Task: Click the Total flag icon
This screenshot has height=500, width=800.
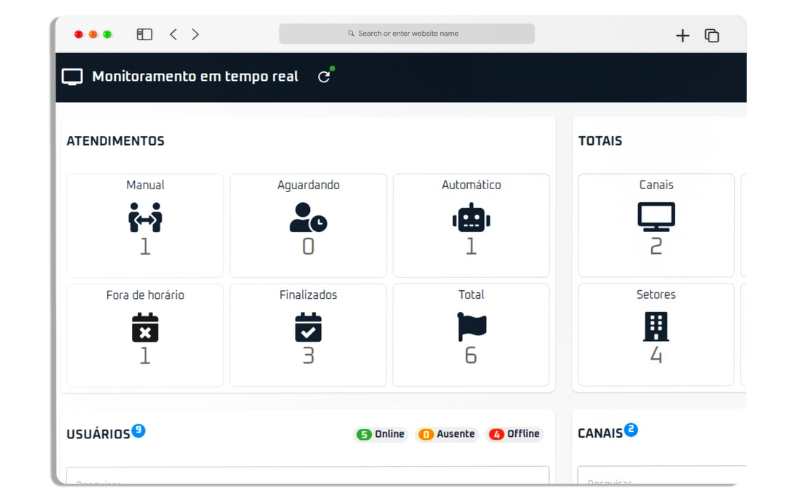Action: (x=471, y=327)
